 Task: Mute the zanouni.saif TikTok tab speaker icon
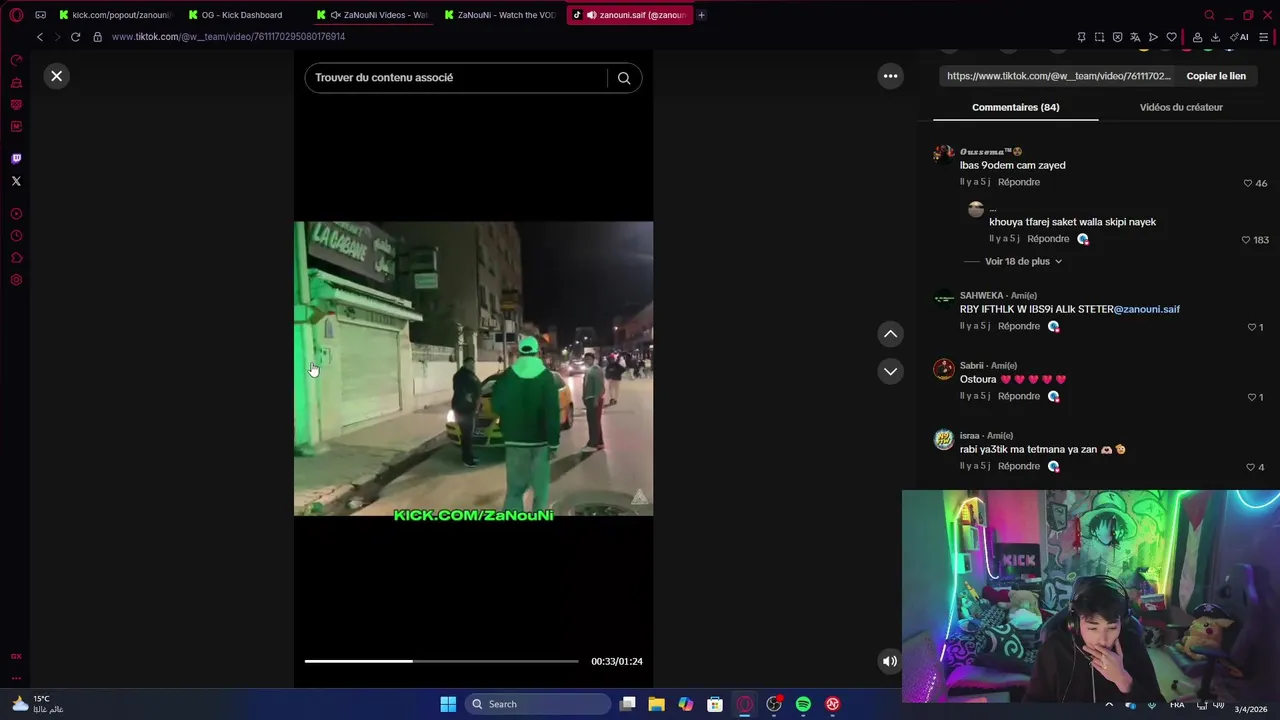coord(591,15)
